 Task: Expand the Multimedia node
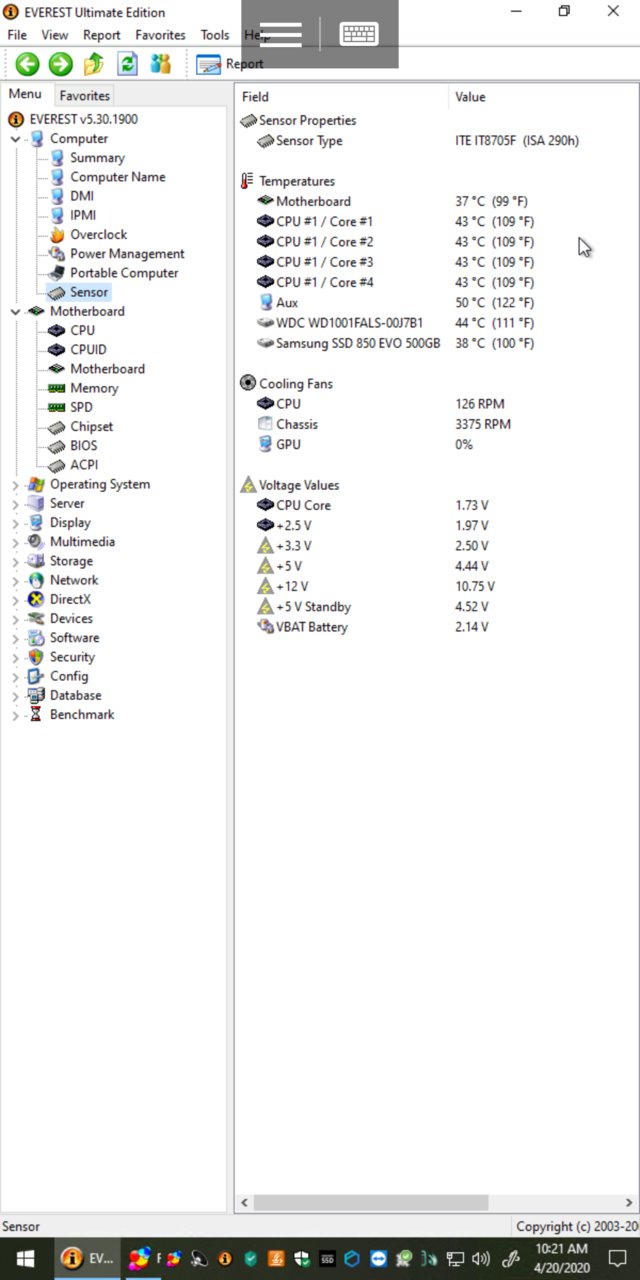(15, 542)
